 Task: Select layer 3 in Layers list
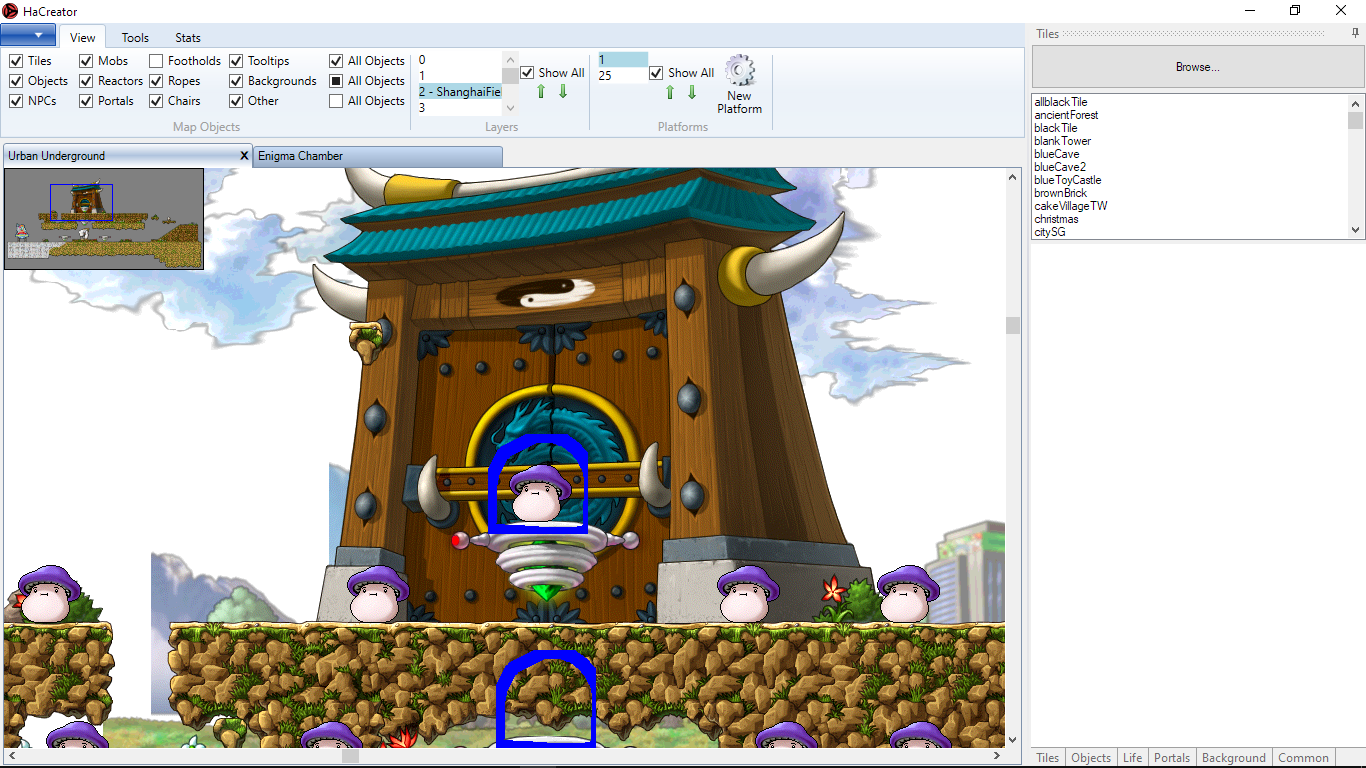(x=460, y=107)
